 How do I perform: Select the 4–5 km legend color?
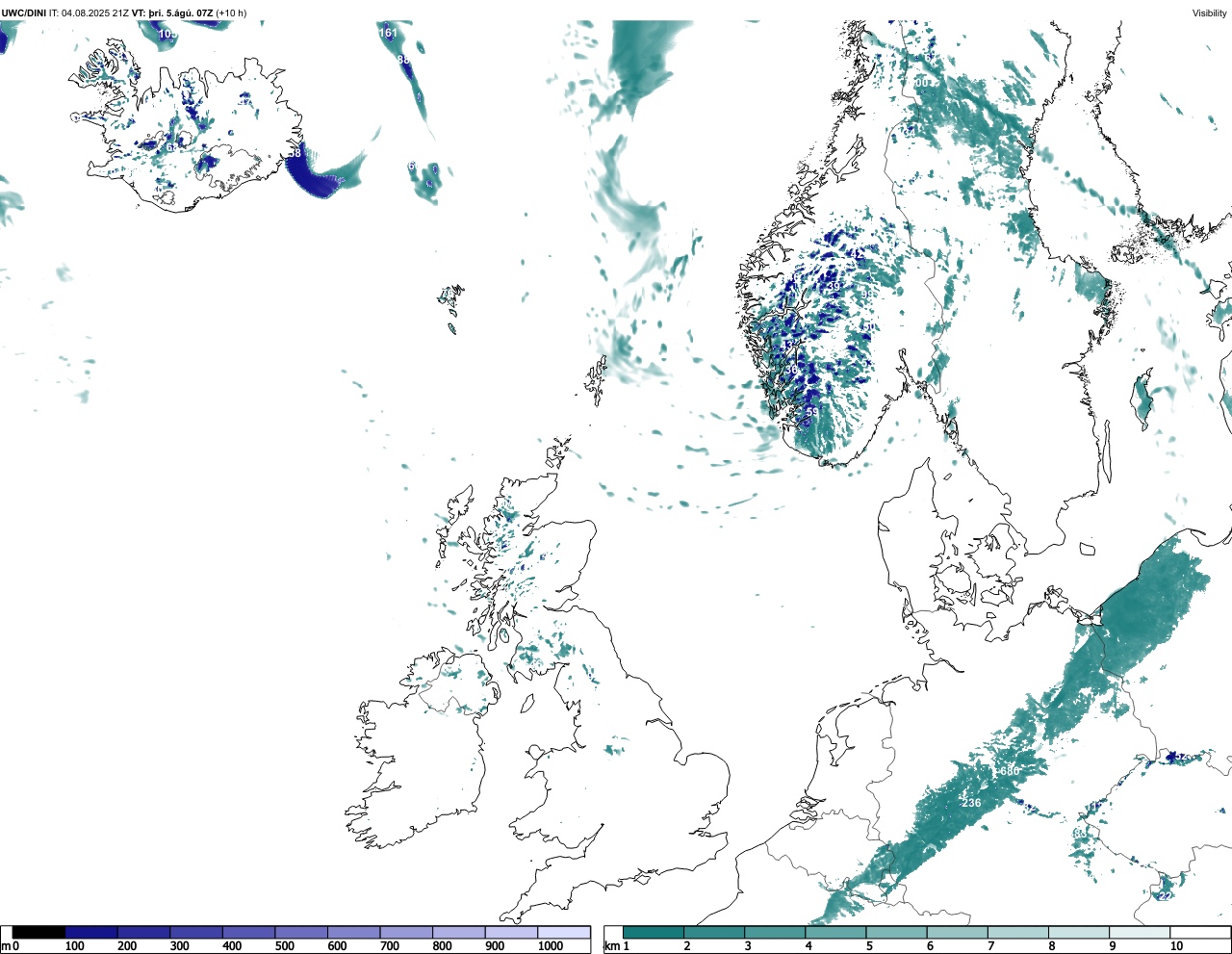835,933
